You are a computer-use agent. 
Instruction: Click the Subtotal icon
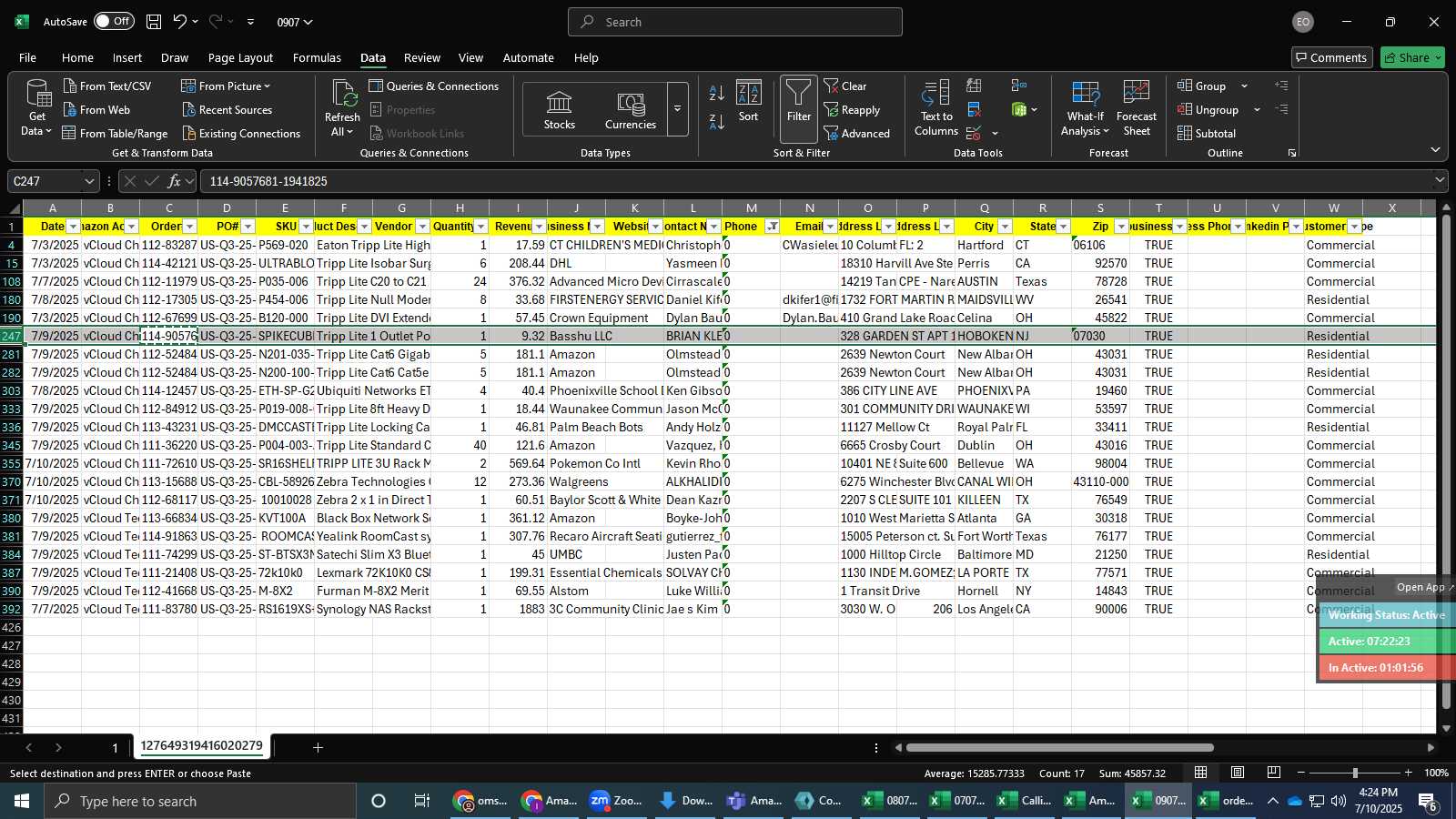(1185, 133)
